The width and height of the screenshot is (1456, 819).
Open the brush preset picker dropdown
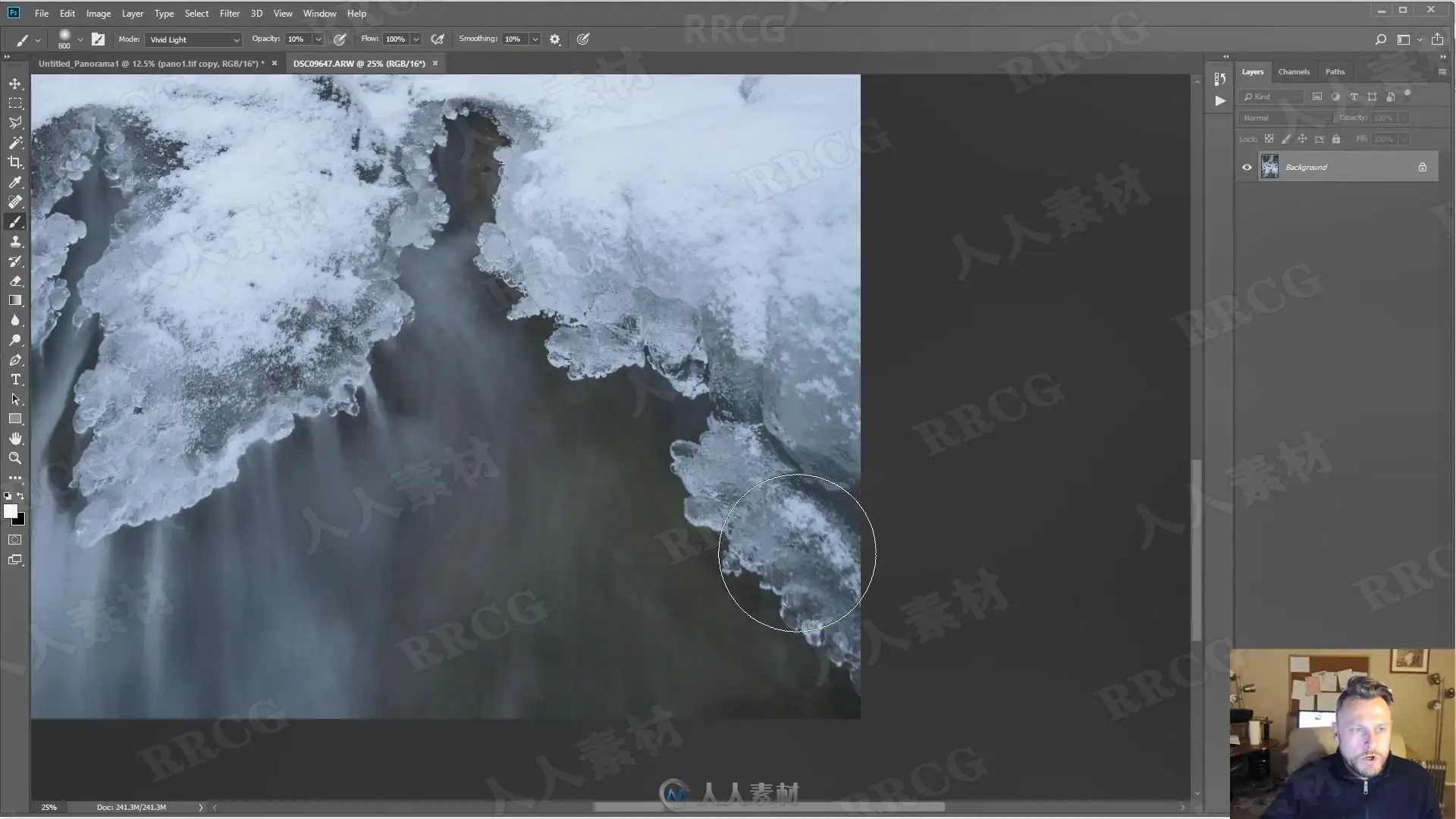click(x=80, y=39)
